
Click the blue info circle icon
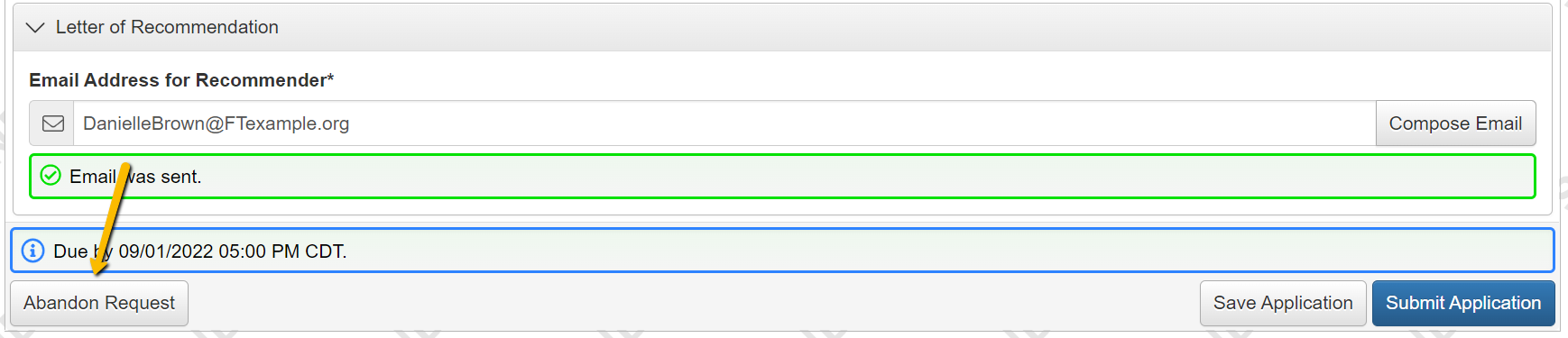pos(32,251)
